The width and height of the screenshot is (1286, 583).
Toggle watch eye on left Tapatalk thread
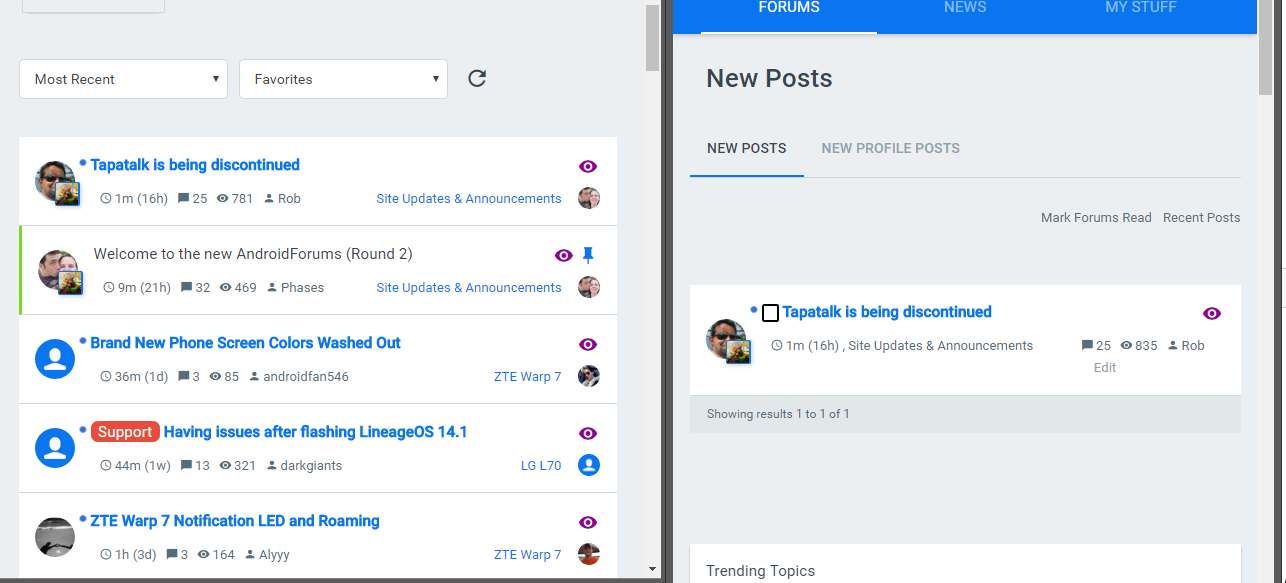[x=588, y=167]
